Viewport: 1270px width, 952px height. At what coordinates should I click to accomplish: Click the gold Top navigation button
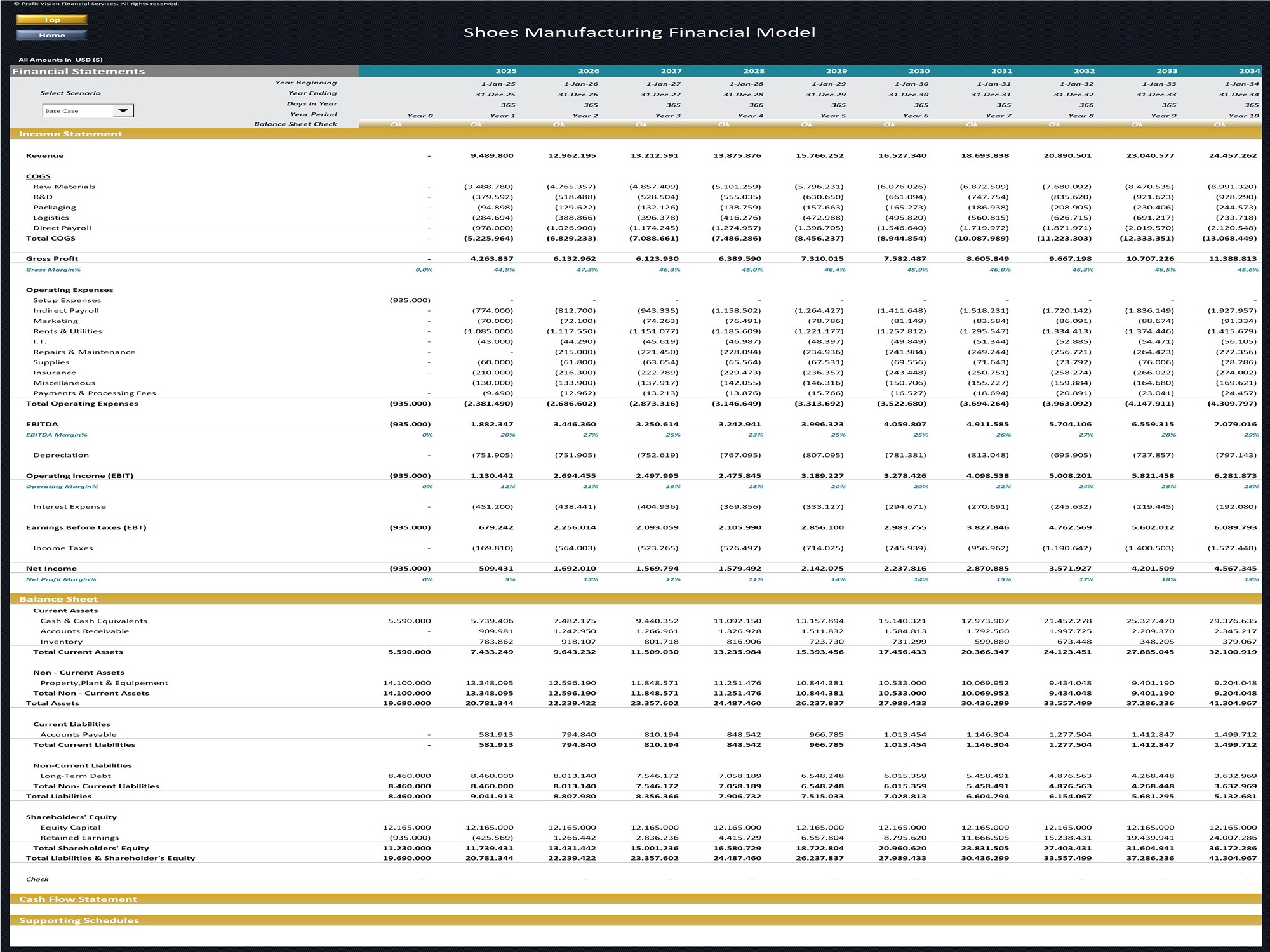click(53, 20)
